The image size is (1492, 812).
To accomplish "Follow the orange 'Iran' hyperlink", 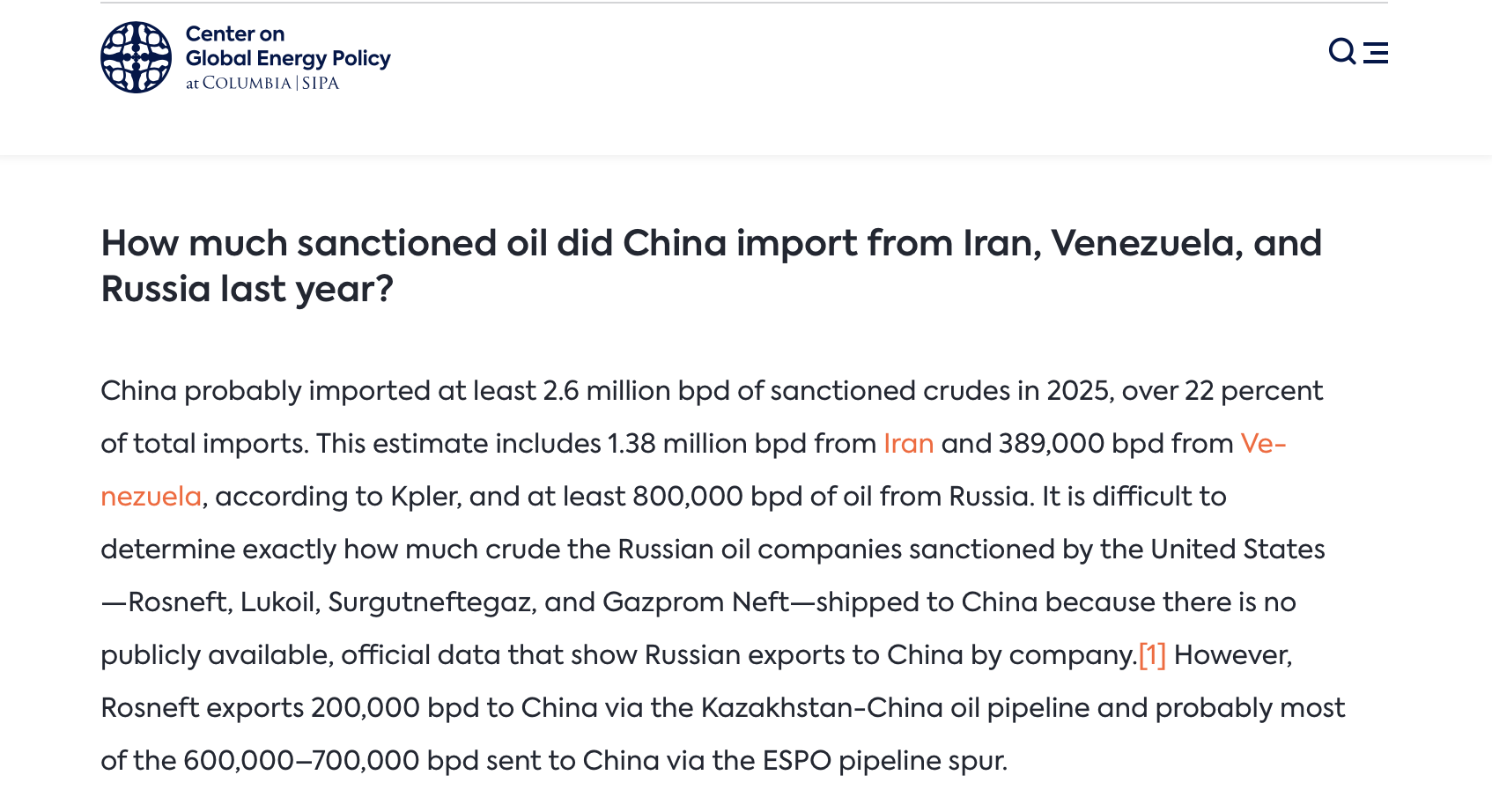I will pos(908,443).
